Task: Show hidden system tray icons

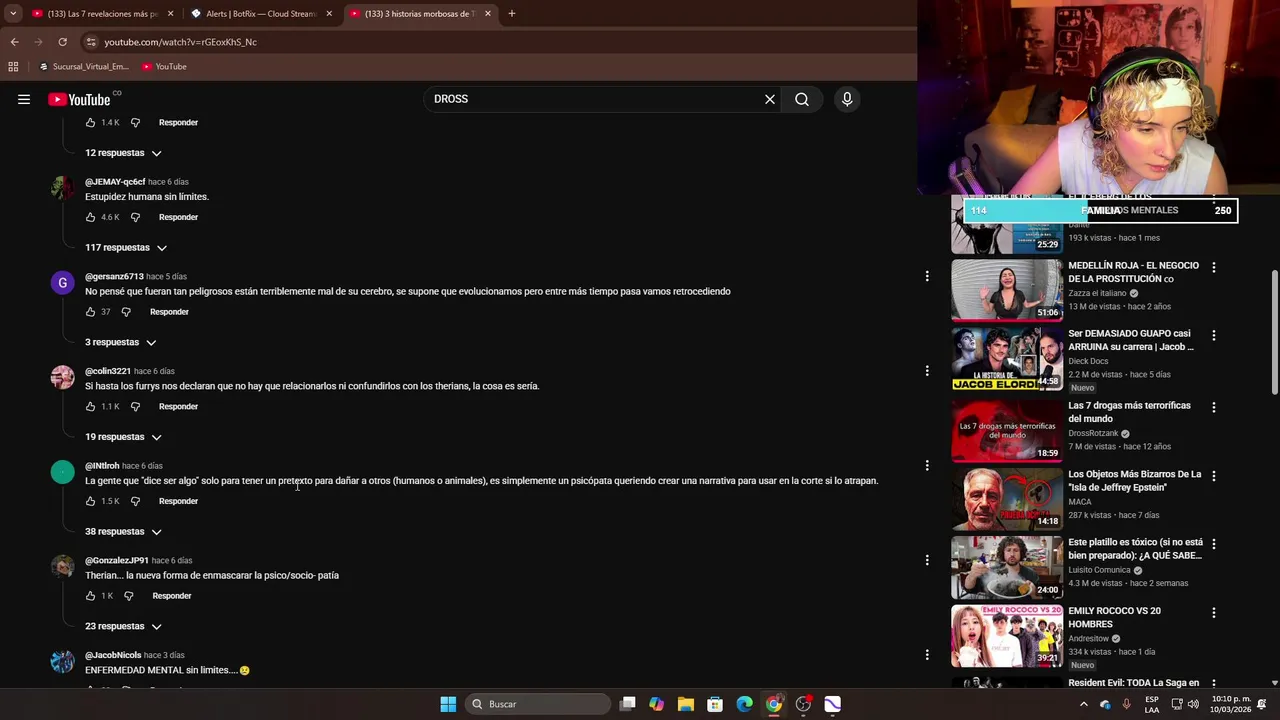Action: click(x=1083, y=704)
